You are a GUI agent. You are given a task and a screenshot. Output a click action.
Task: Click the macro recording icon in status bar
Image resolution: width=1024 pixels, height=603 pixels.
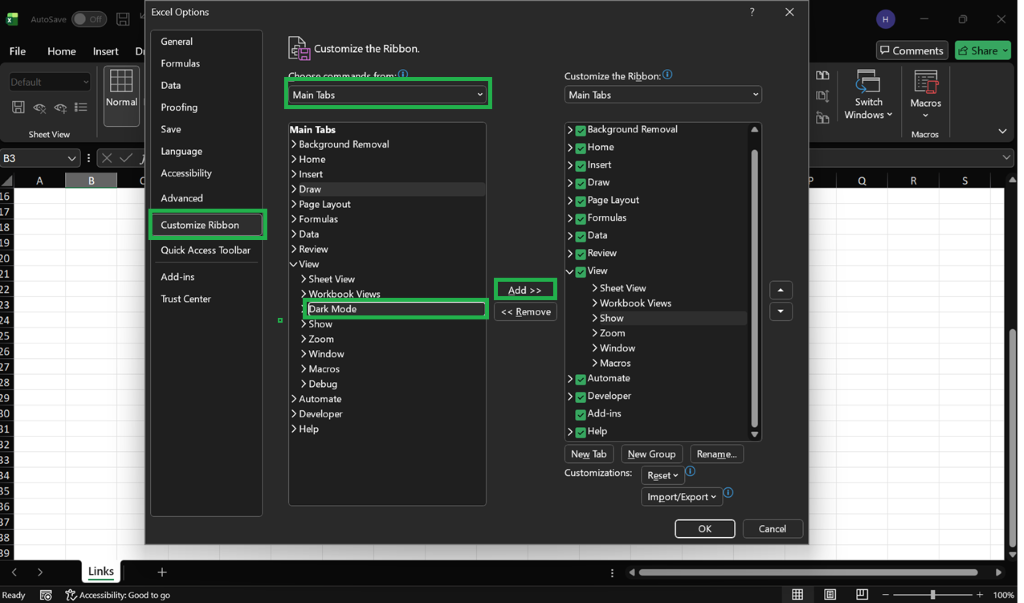tap(46, 595)
